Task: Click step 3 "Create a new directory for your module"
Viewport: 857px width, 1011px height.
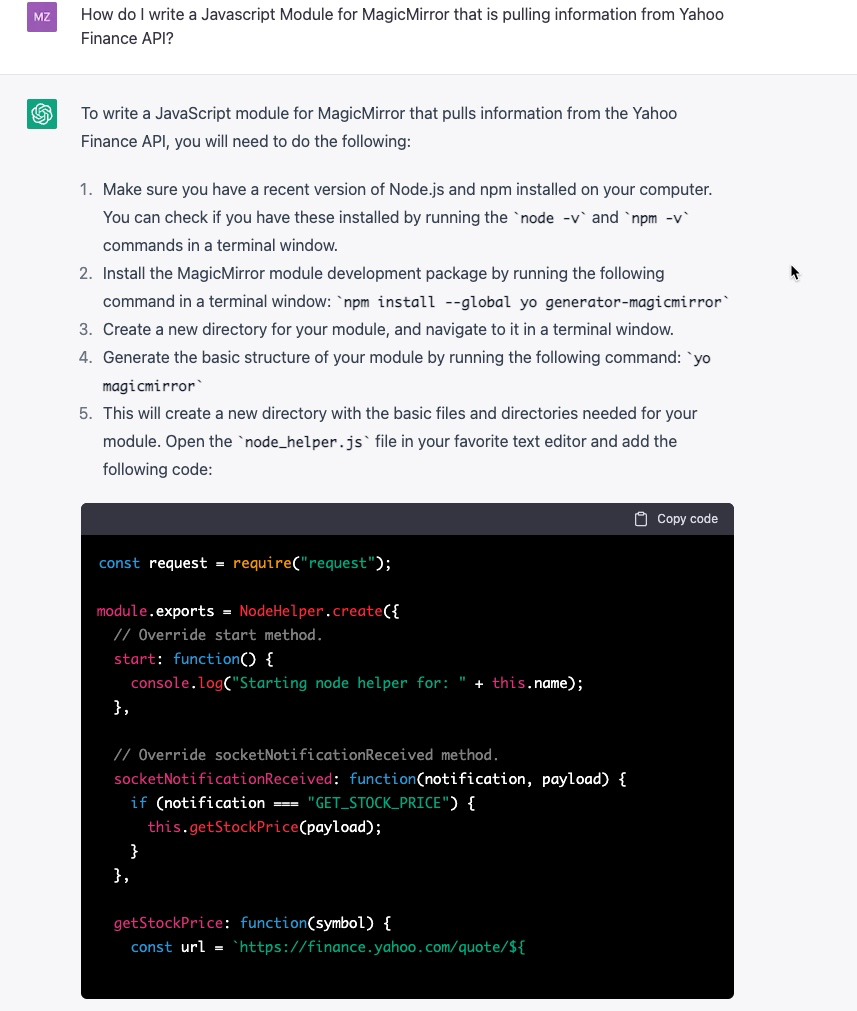Action: (388, 329)
